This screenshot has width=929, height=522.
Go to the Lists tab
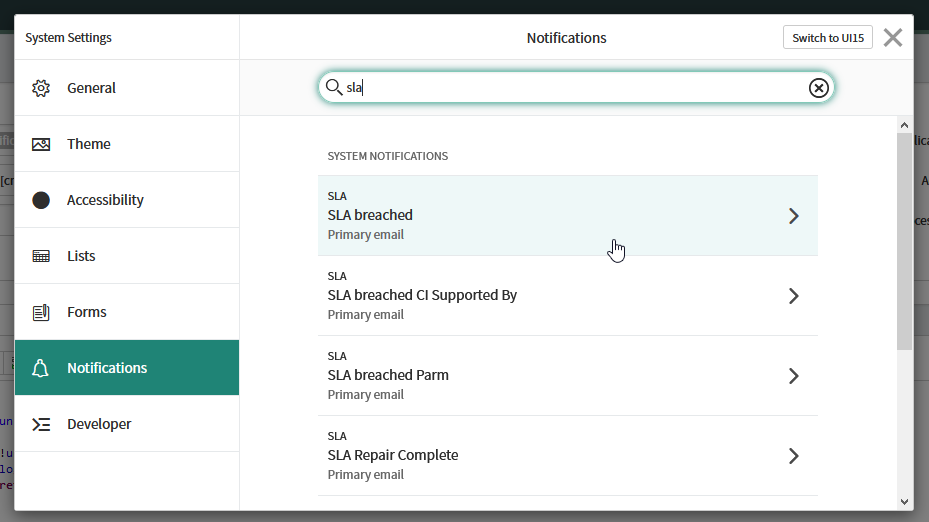coord(127,256)
